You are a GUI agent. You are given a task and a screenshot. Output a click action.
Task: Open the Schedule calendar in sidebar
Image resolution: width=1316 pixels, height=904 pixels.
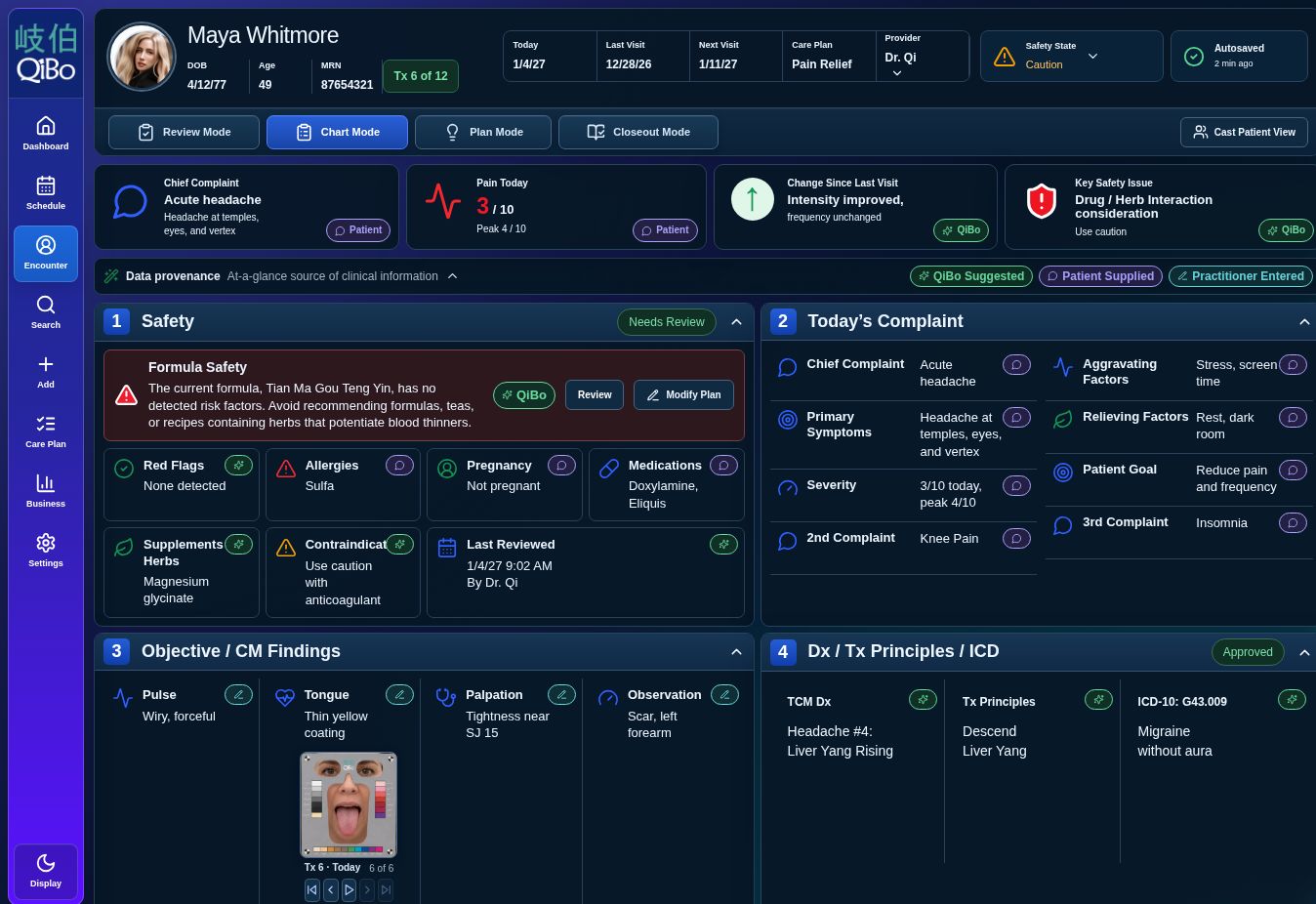pos(46,193)
